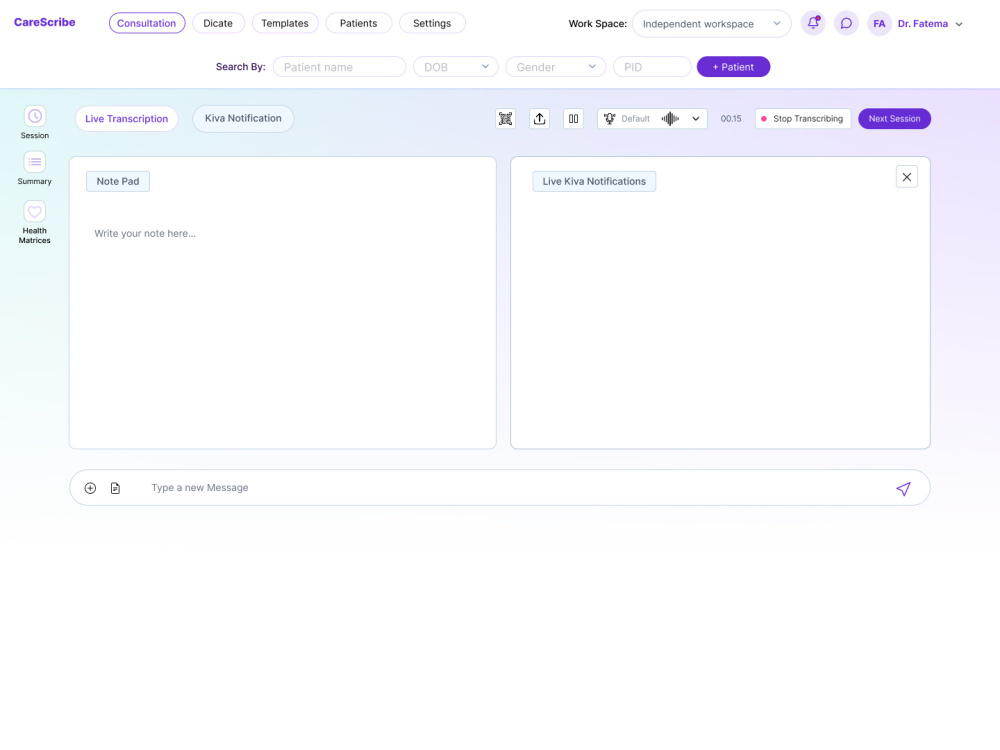Click the Search By label
Image resolution: width=1000 pixels, height=750 pixels.
pos(240,67)
